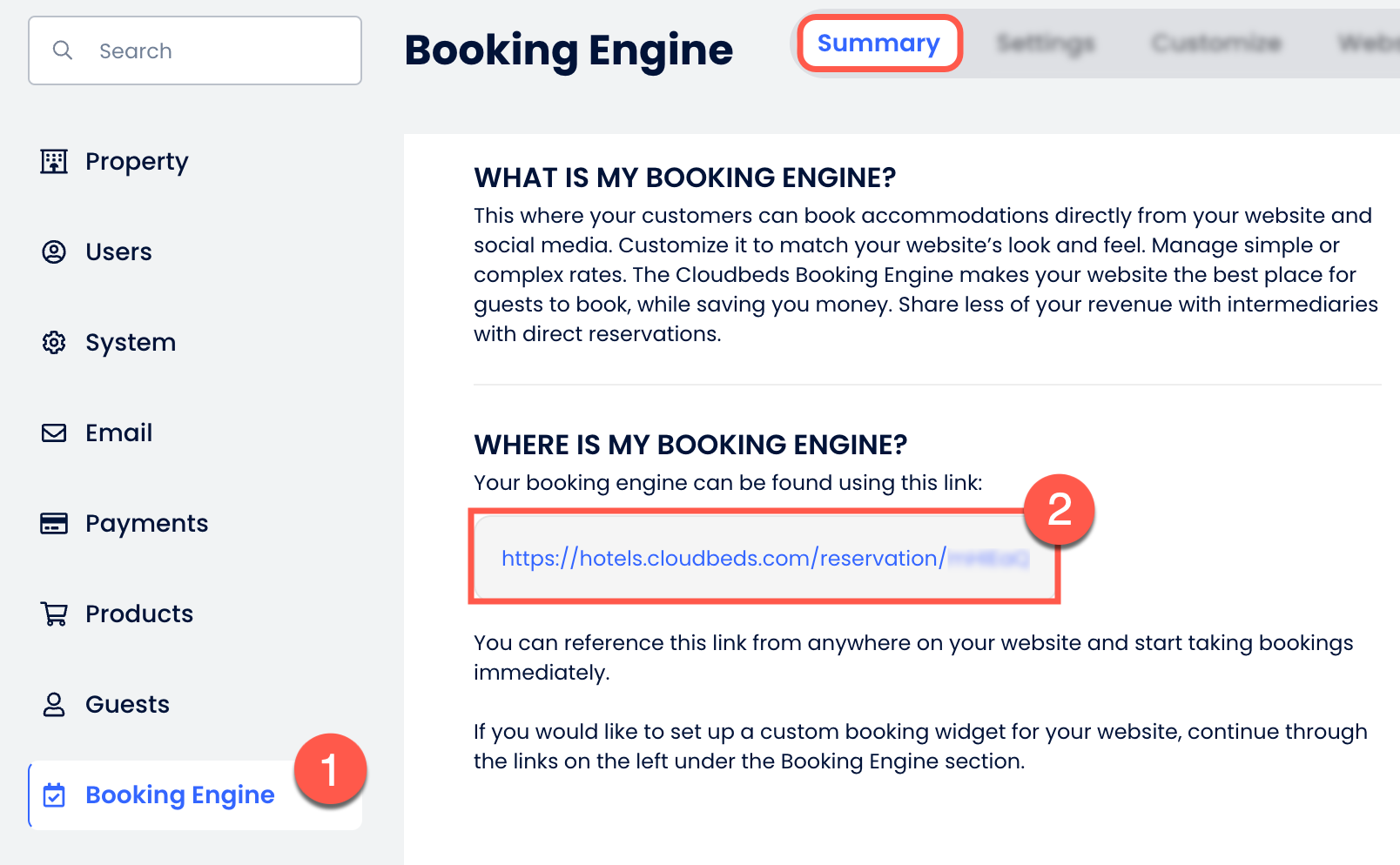Select the Summary tab
This screenshot has width=1400, height=865.
879,44
